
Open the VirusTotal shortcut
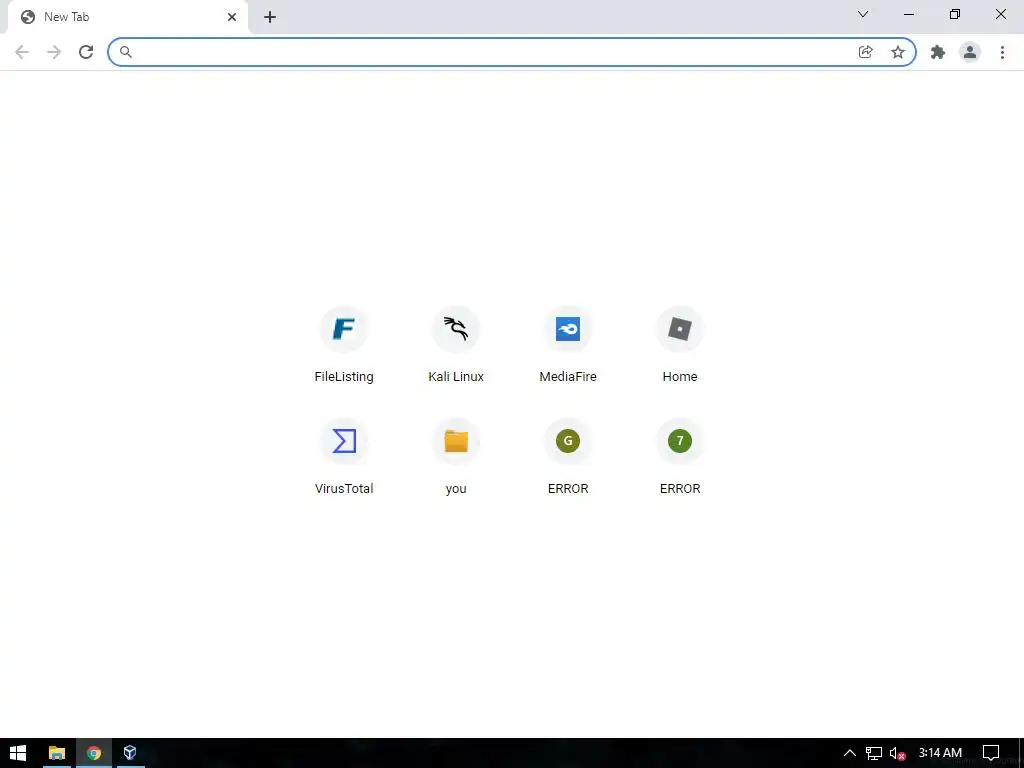tap(344, 457)
